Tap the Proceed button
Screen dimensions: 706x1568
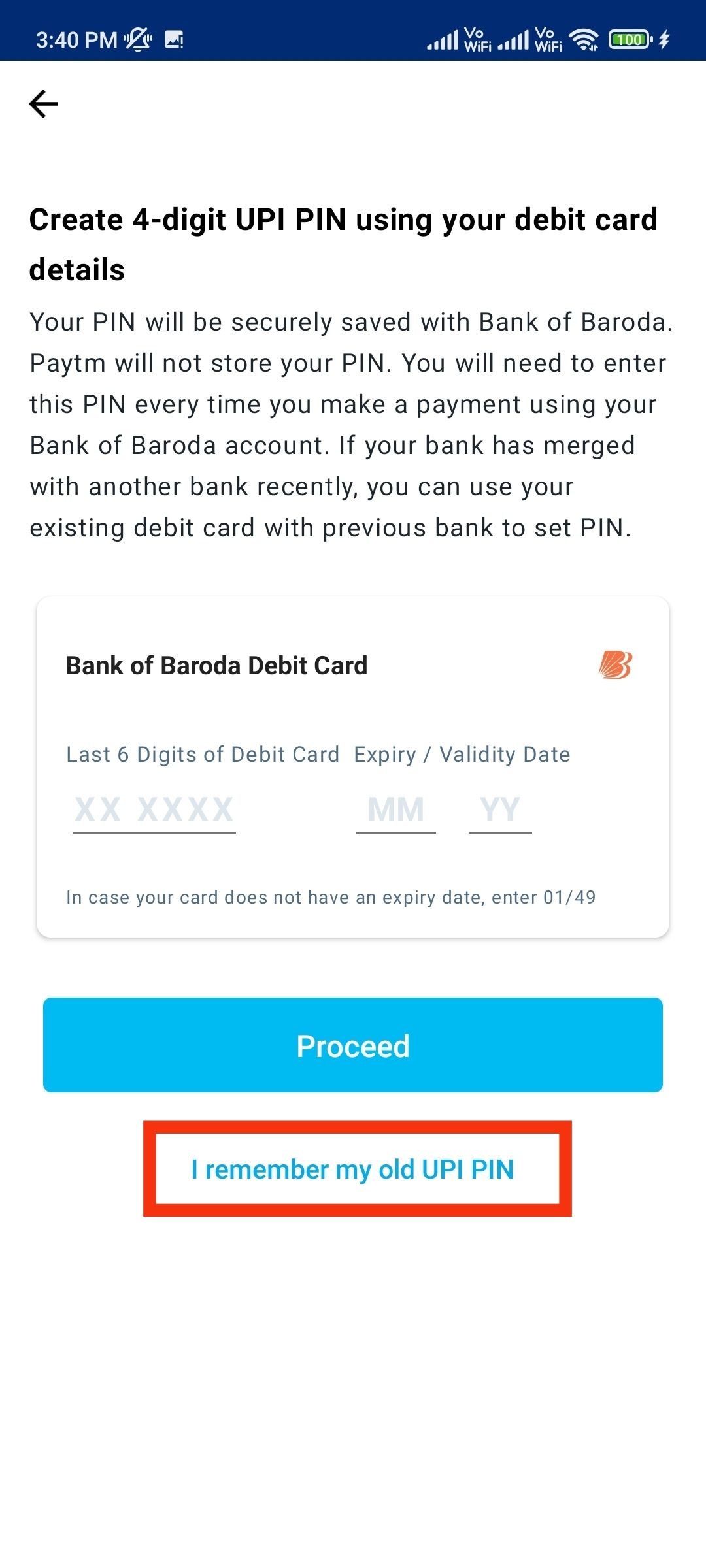click(353, 1045)
